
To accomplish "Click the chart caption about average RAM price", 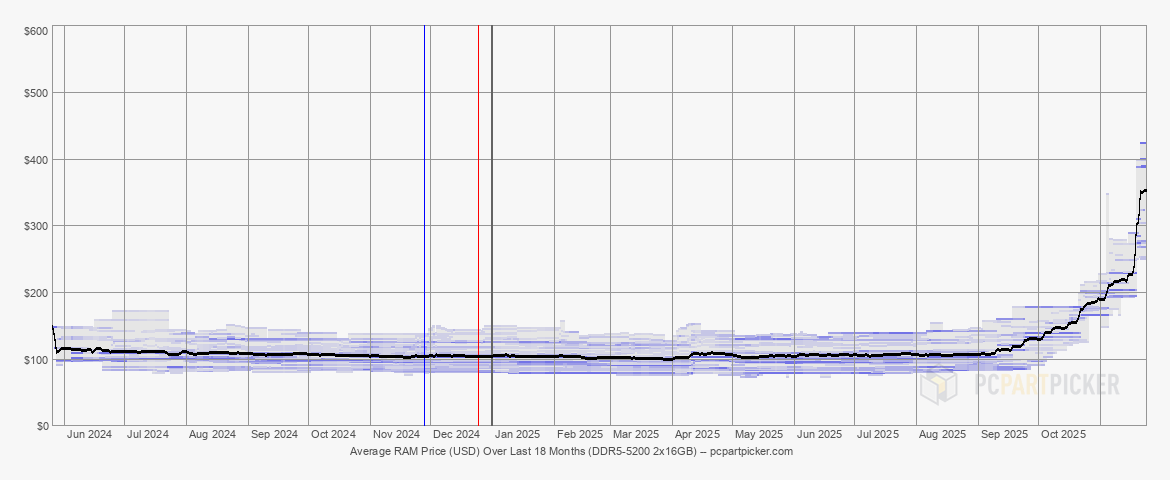I will (571, 452).
